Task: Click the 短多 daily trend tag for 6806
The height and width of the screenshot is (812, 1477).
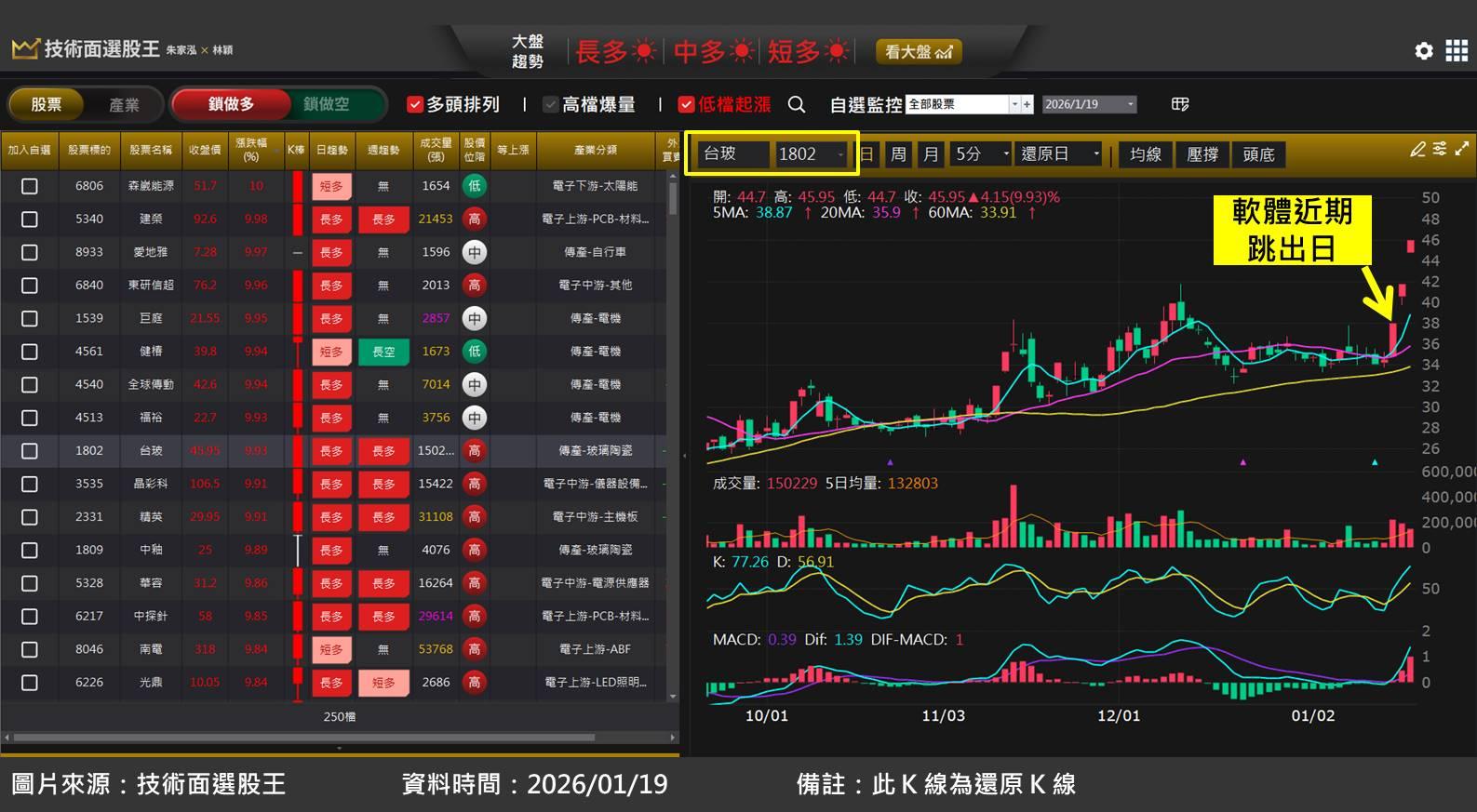Action: point(331,186)
